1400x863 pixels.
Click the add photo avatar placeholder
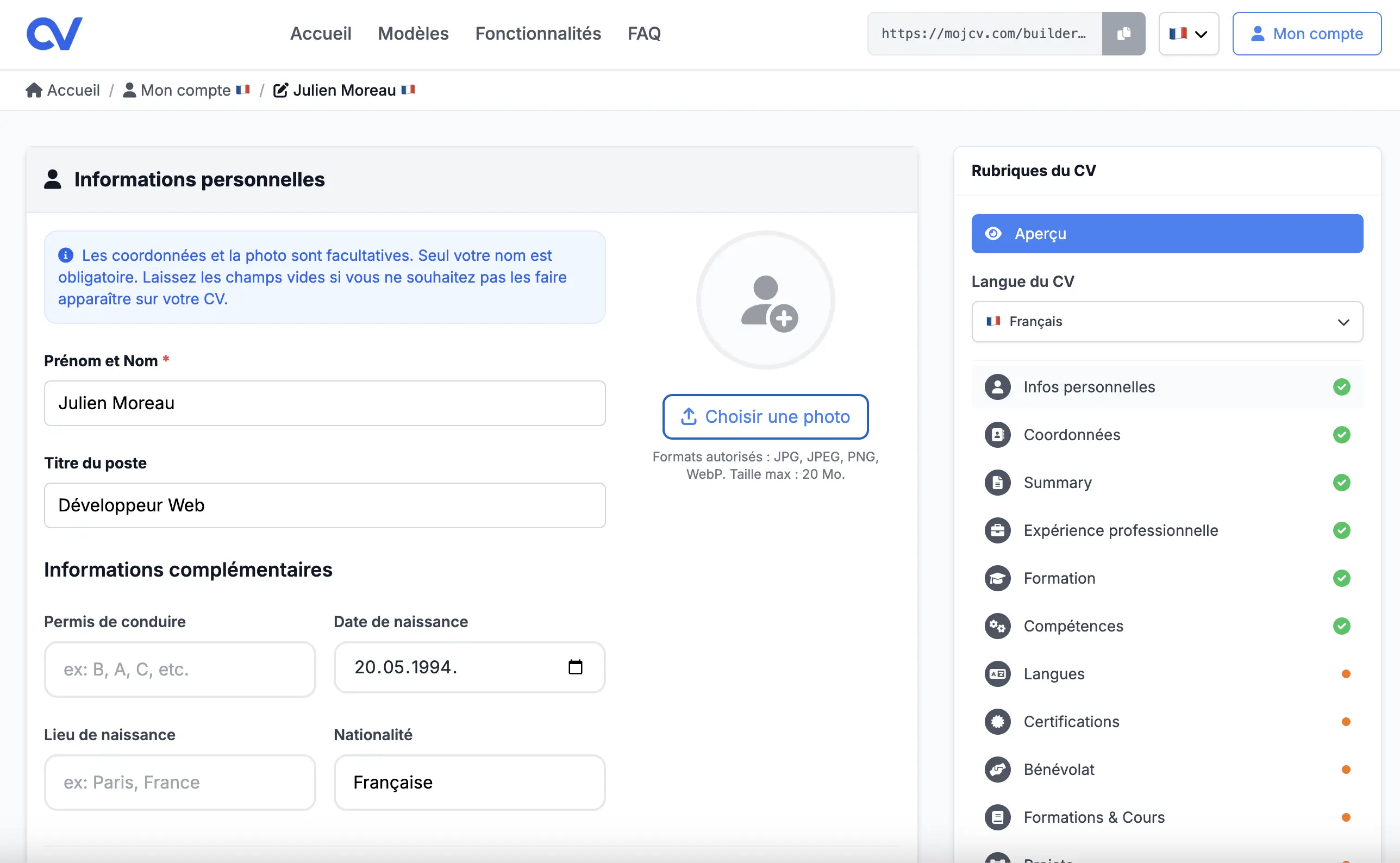coord(765,301)
